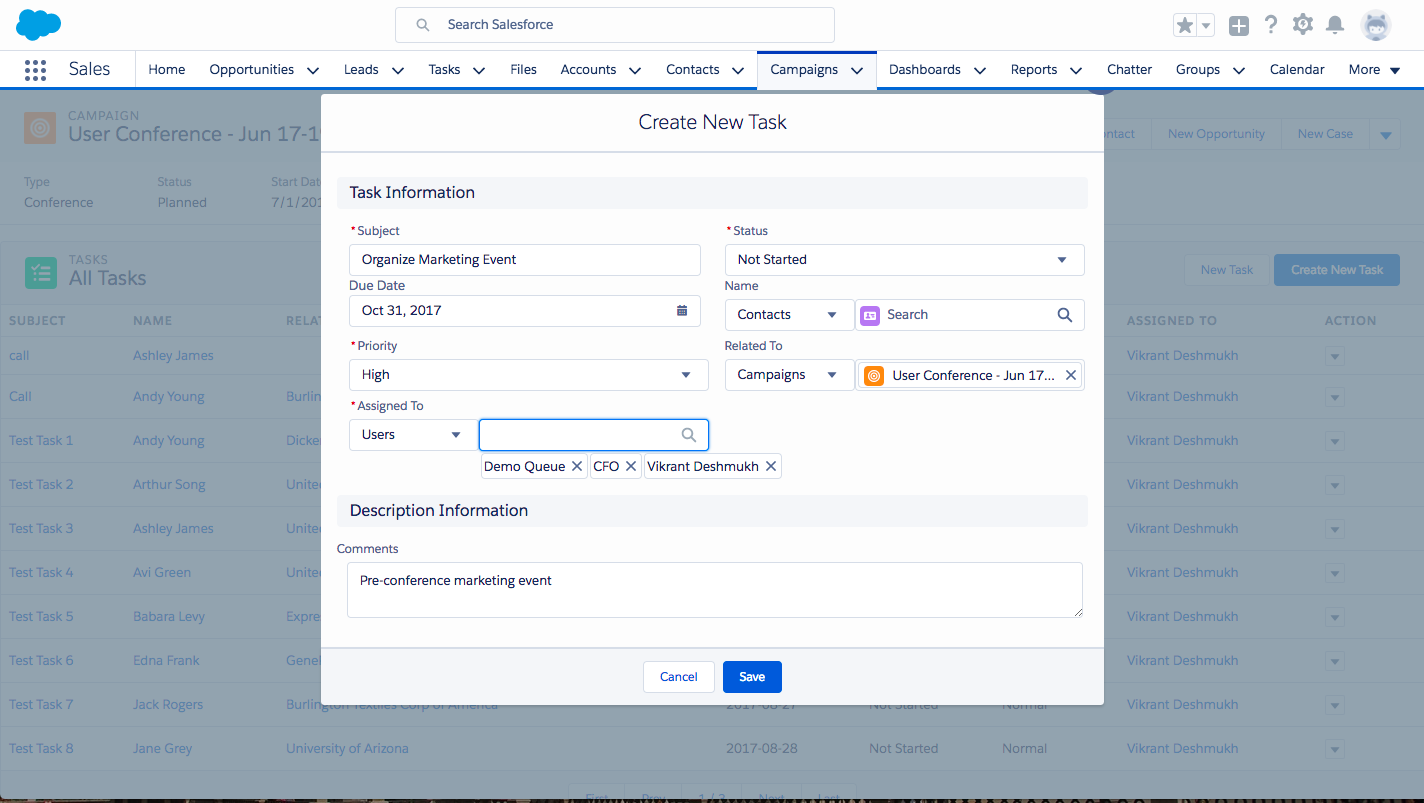Cancel the Create New Task dialog
The image size is (1424, 803).
click(679, 677)
